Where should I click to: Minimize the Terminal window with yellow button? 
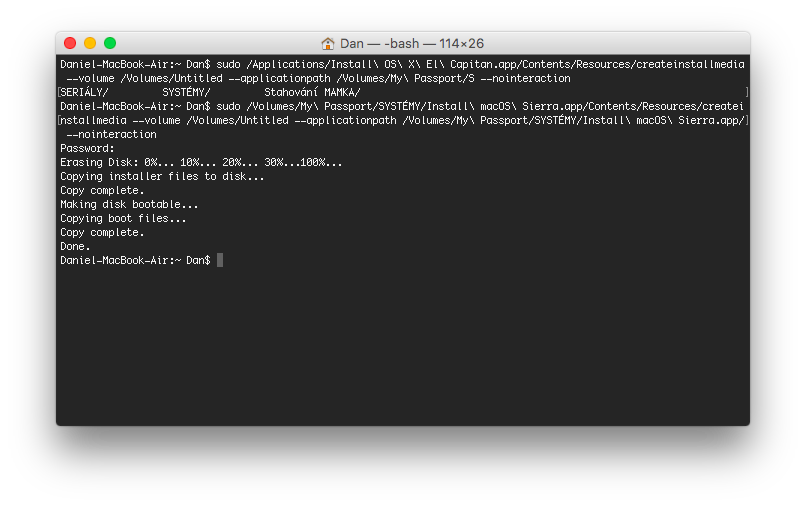click(x=90, y=43)
